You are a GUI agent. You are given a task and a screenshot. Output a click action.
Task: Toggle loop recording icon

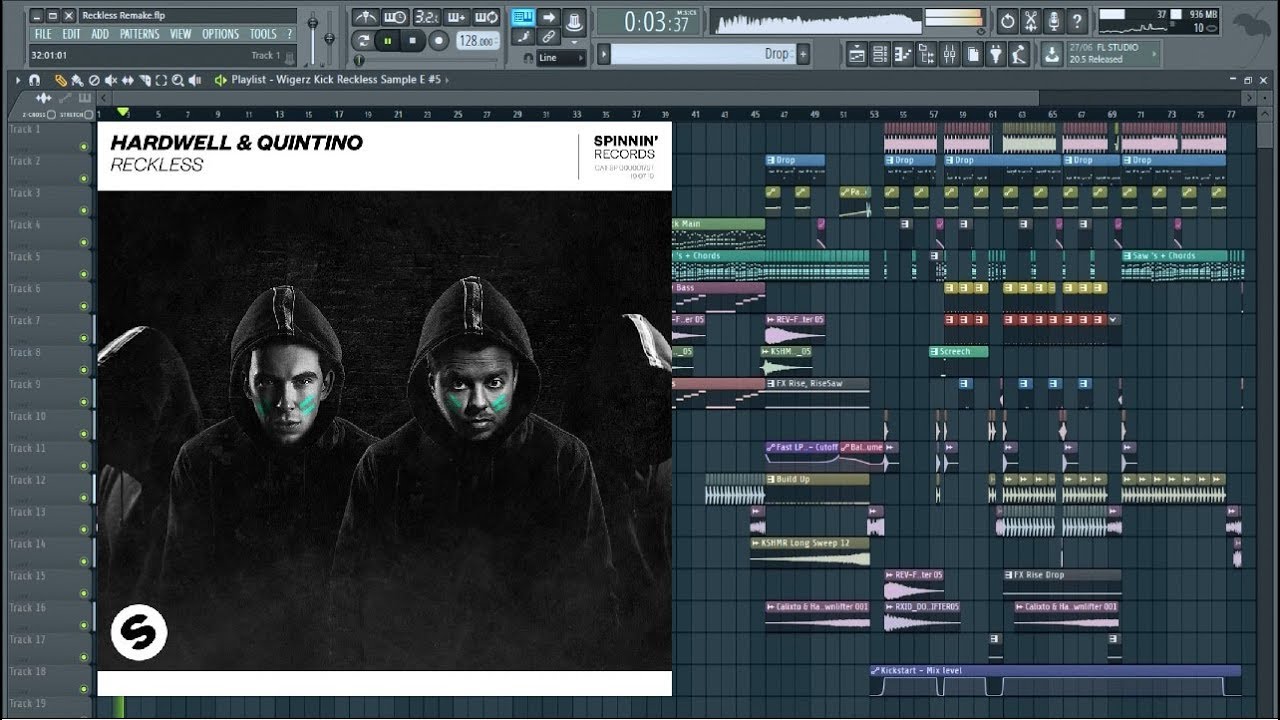point(486,17)
